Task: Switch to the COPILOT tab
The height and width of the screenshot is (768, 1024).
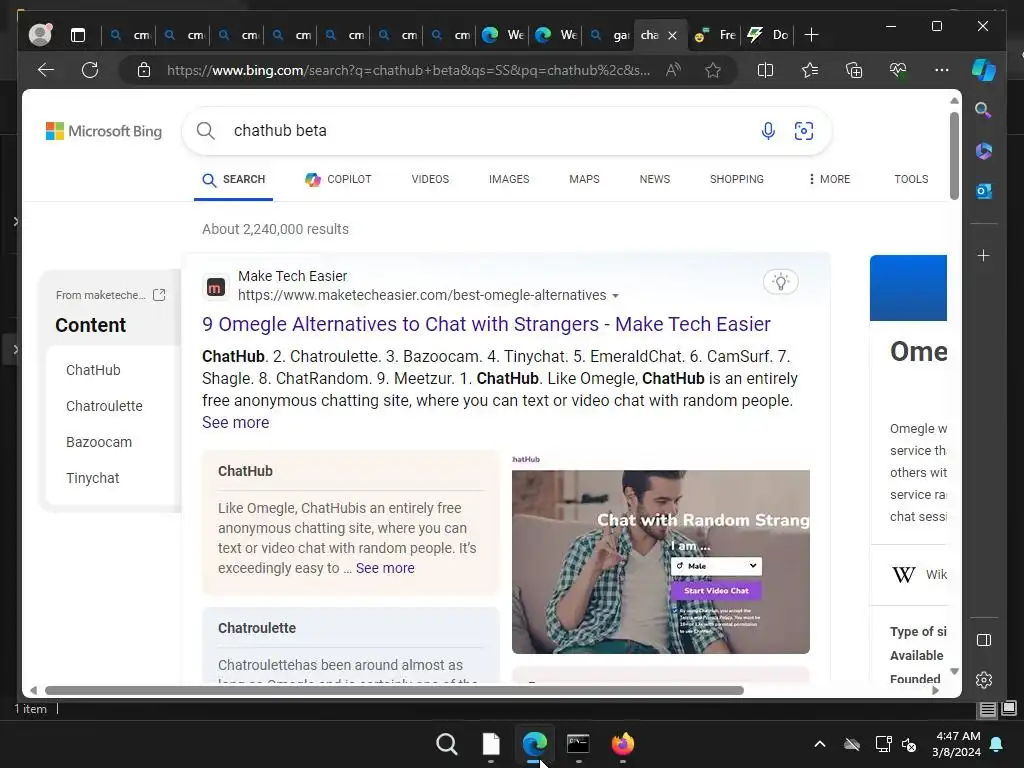Action: (338, 179)
